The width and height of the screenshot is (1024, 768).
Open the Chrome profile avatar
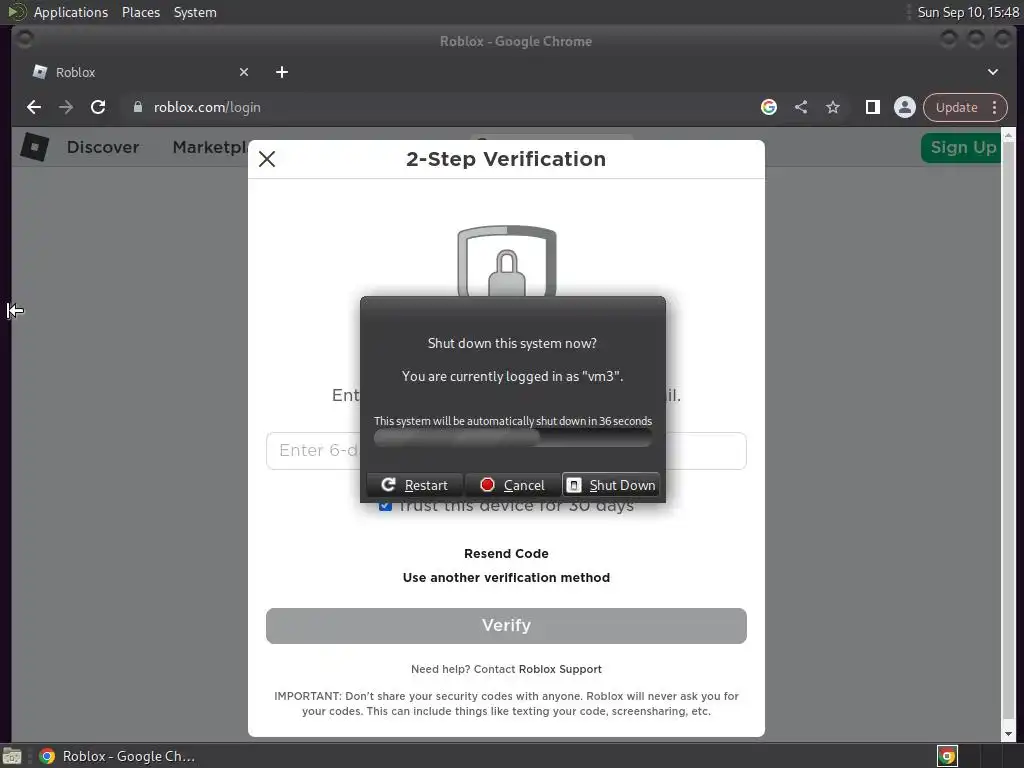pyautogui.click(x=904, y=107)
